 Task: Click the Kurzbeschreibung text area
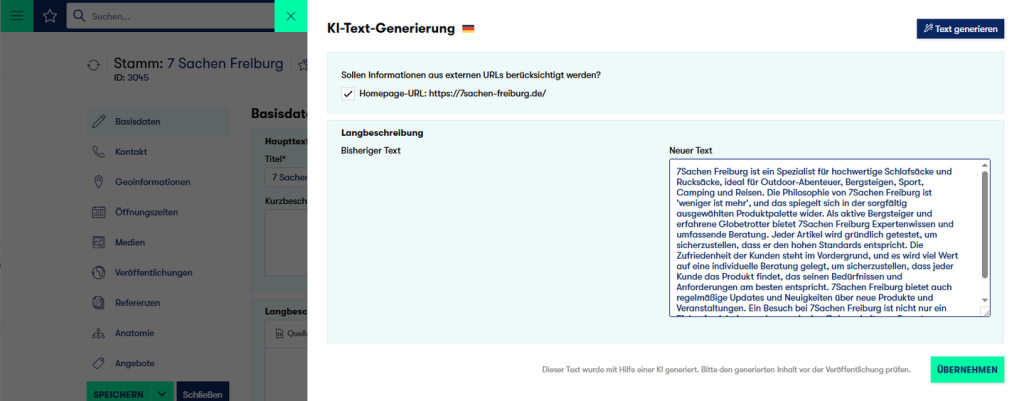click(286, 242)
